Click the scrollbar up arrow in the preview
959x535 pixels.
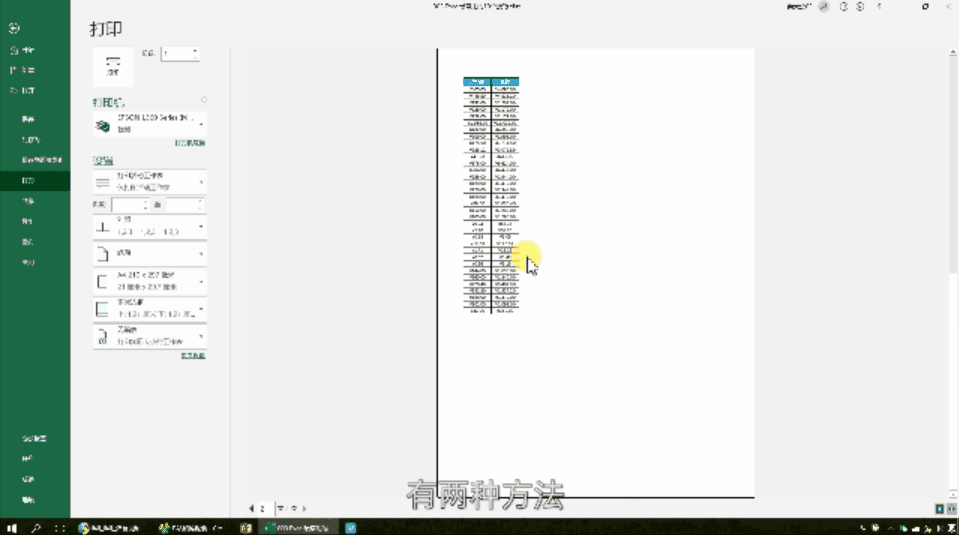pos(953,53)
